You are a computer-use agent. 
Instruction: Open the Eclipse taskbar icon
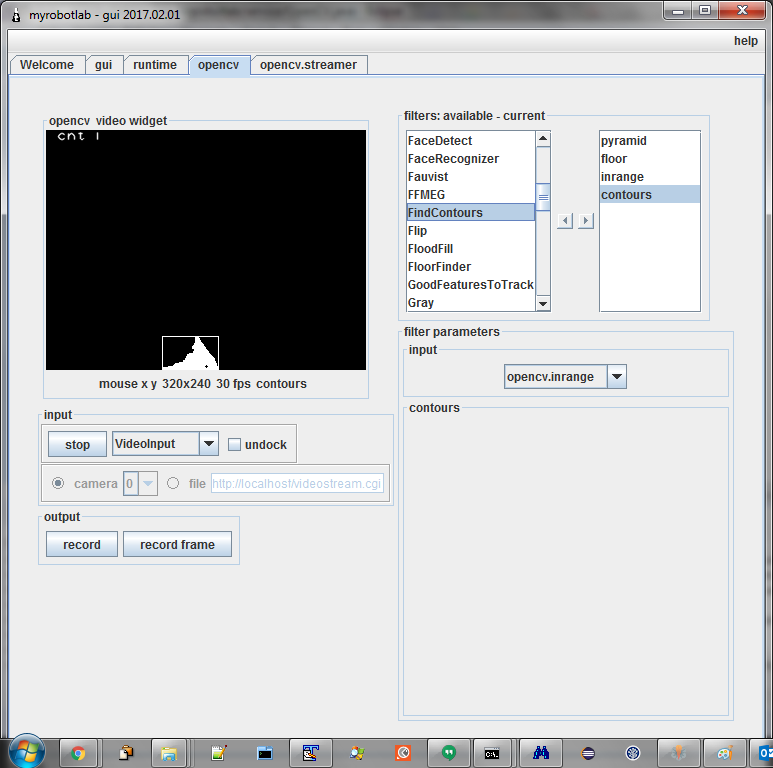pyautogui.click(x=588, y=753)
